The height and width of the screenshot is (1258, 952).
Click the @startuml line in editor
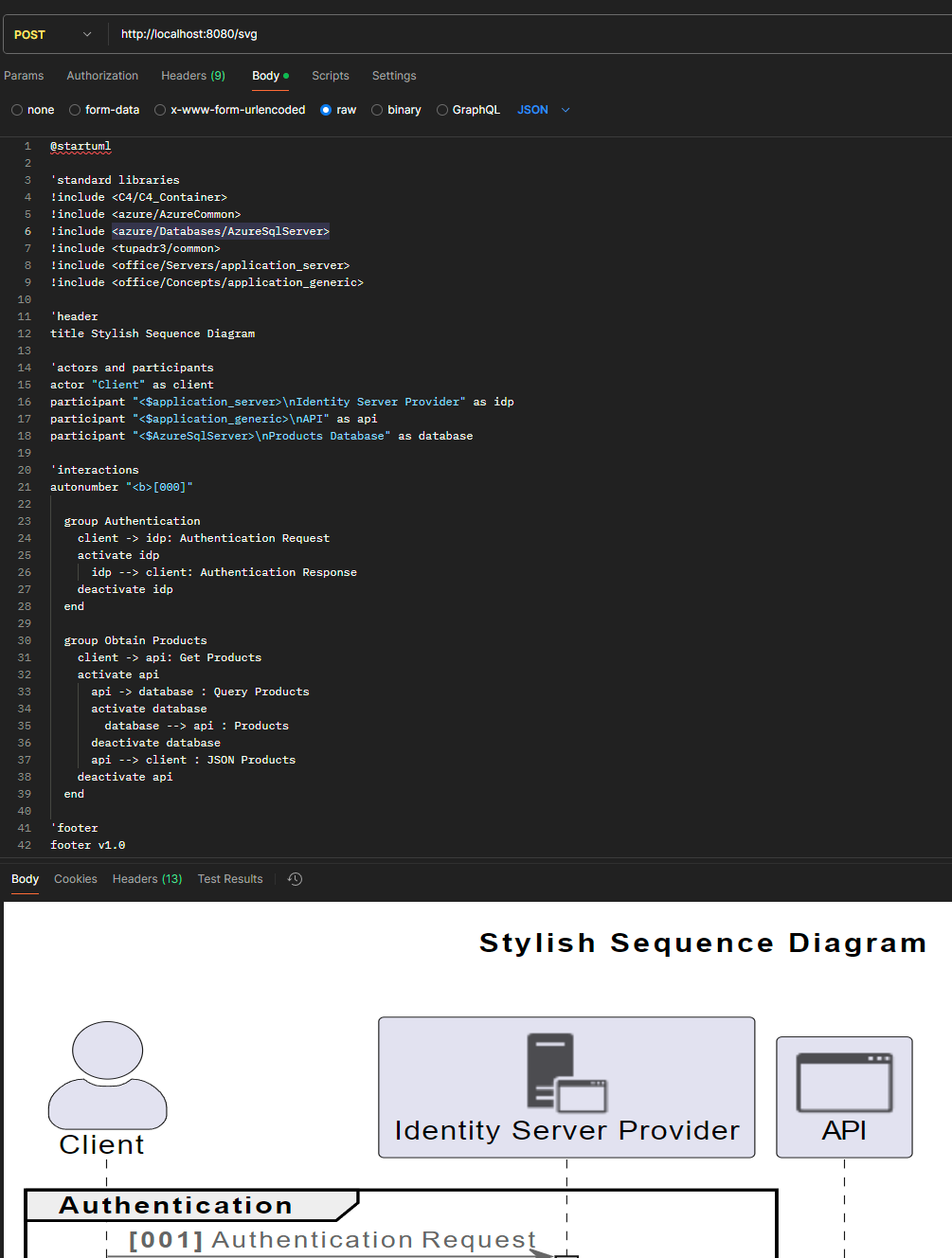coord(81,146)
